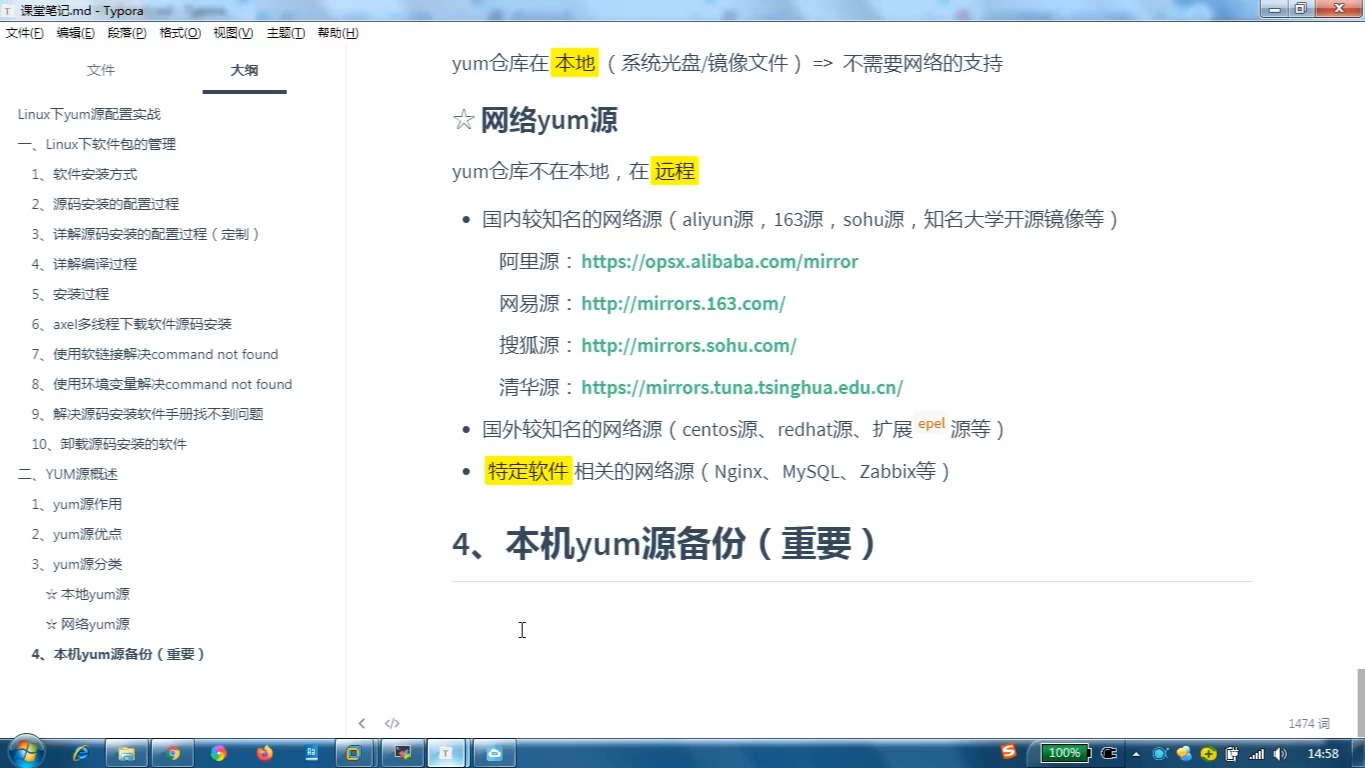
Task: Go to outline item ☆ 网络yum源
Action: 87,624
